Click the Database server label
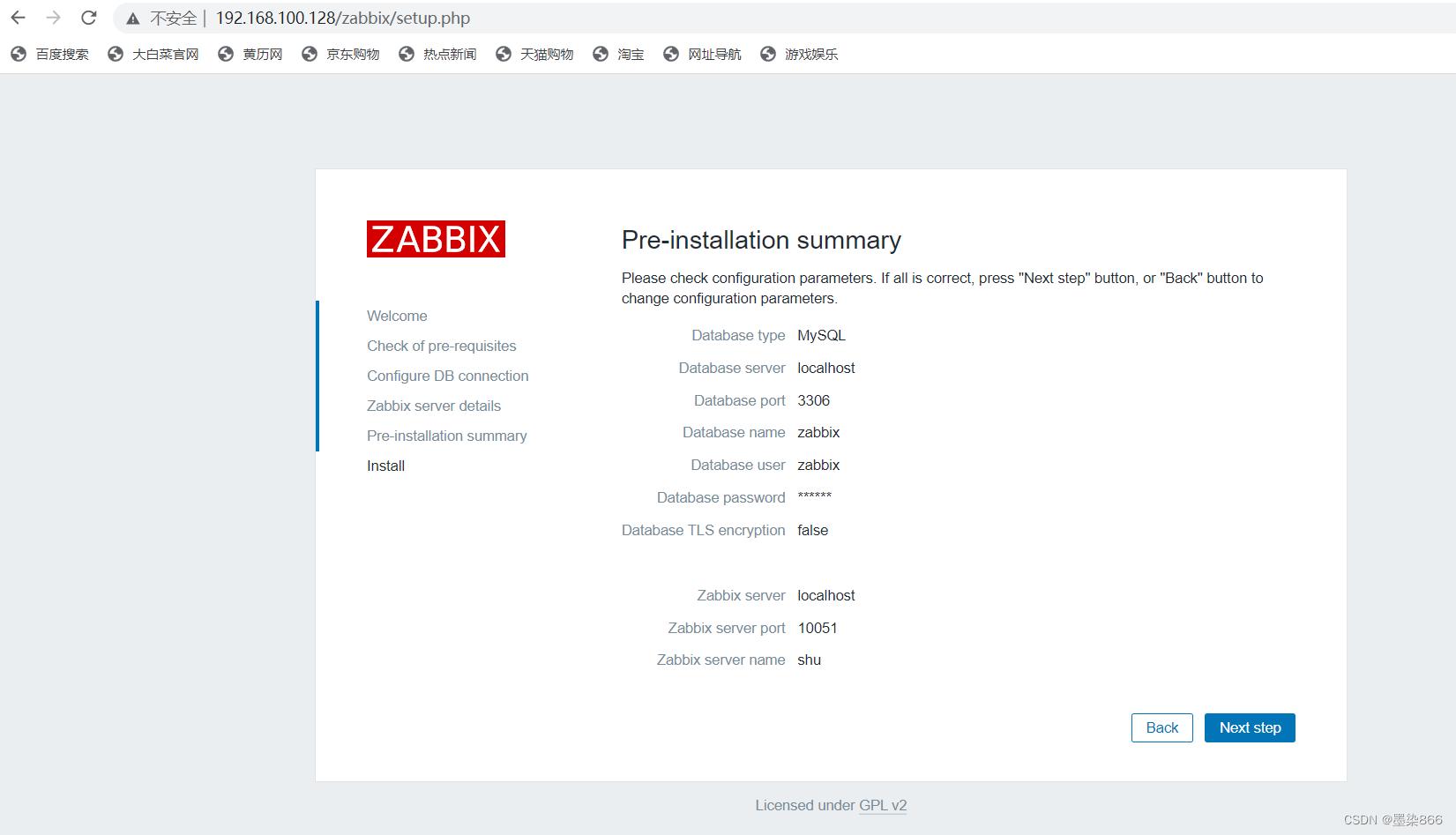Viewport: 1456px width, 835px height. click(732, 368)
